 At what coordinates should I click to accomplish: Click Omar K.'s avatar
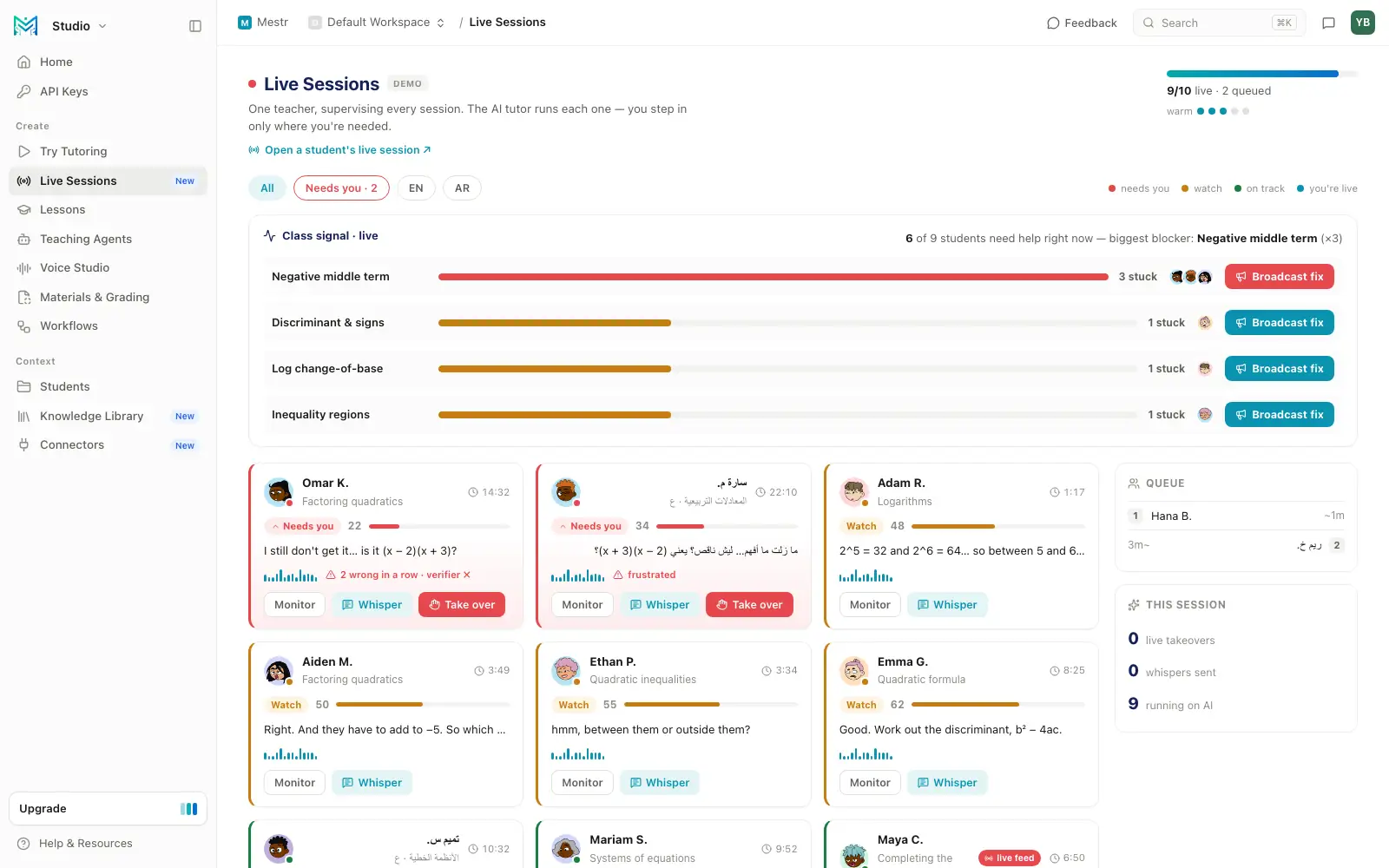(x=279, y=492)
